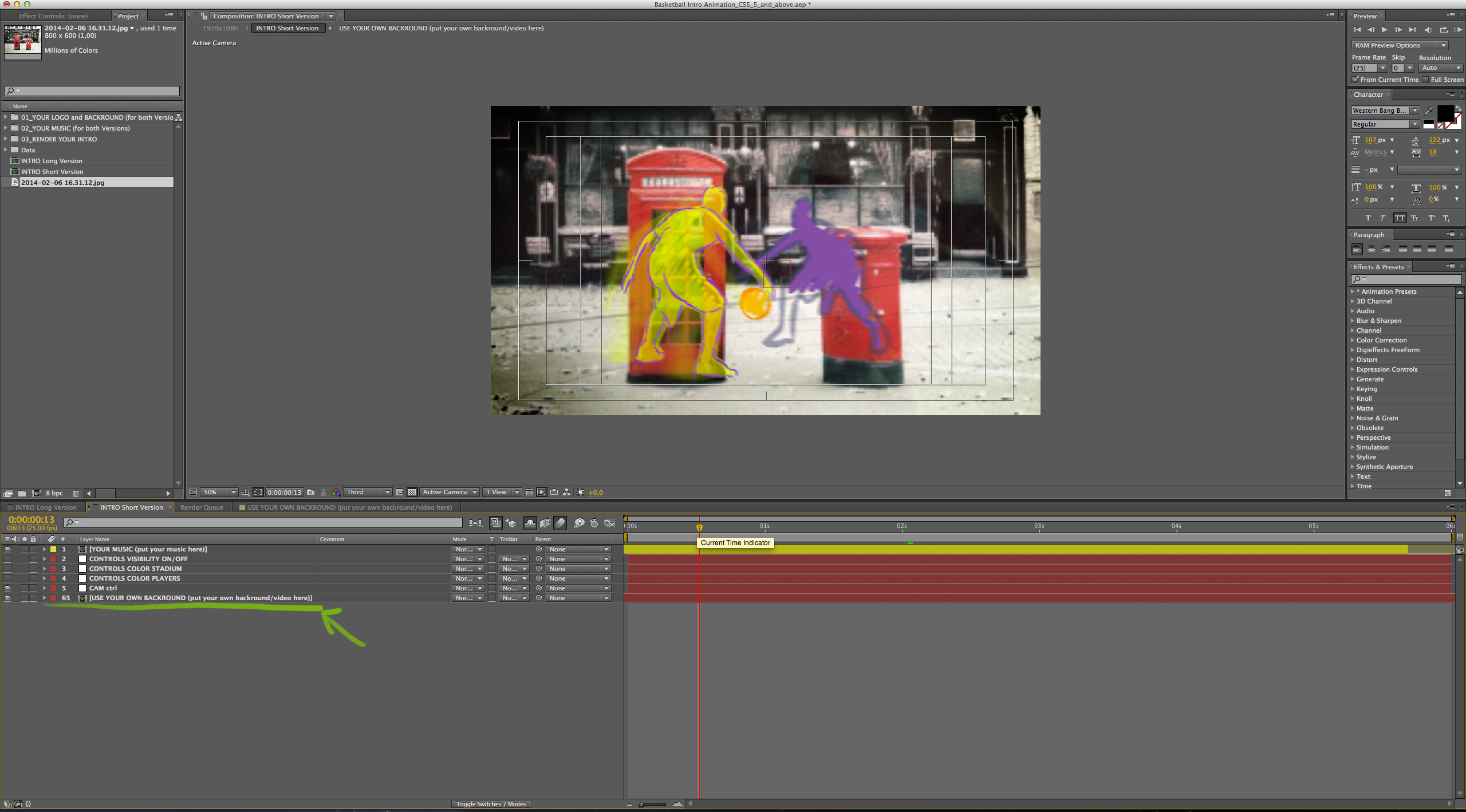Click the Play button in Preview panel
The image size is (1466, 812).
[1384, 30]
